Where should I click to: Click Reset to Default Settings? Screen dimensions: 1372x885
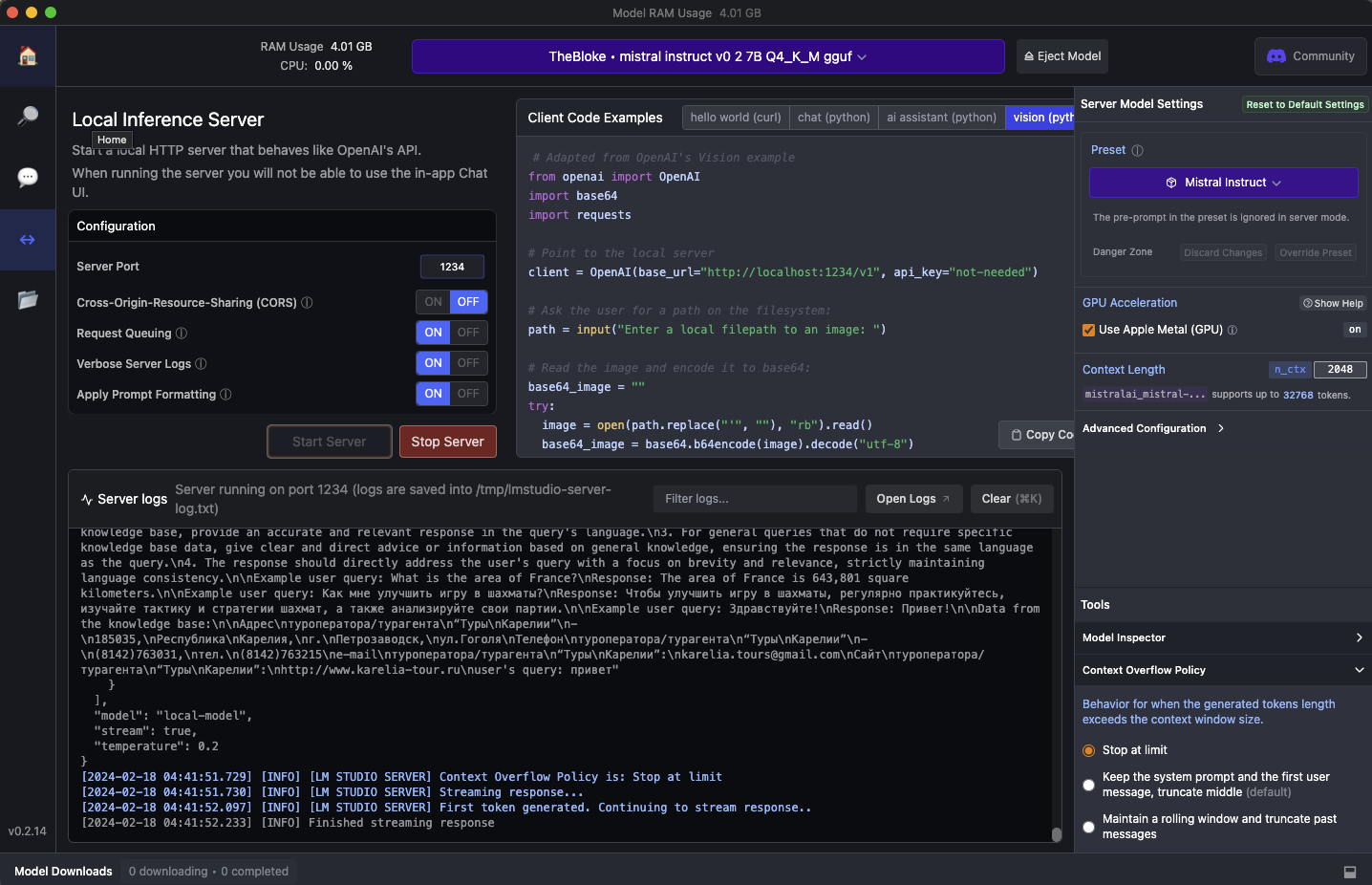coord(1305,104)
